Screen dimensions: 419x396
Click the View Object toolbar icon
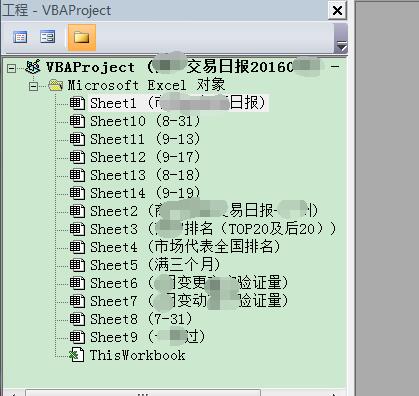coord(47,37)
